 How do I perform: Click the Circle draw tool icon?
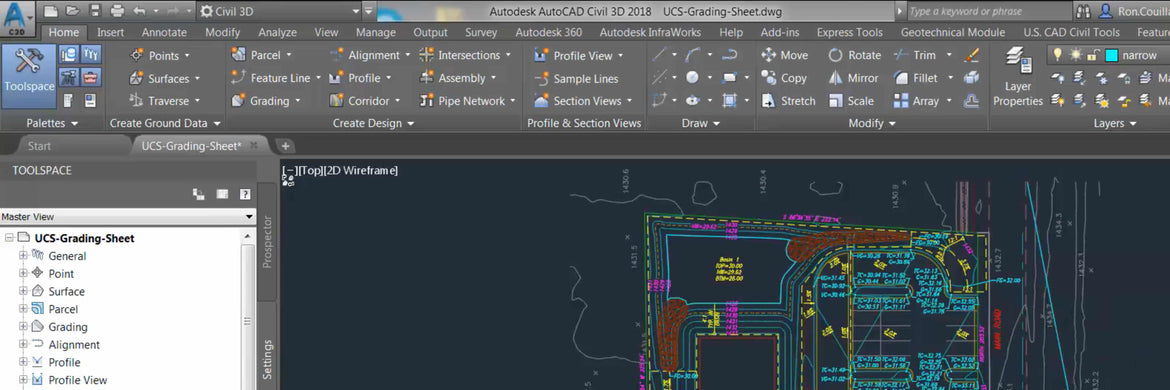click(692, 78)
